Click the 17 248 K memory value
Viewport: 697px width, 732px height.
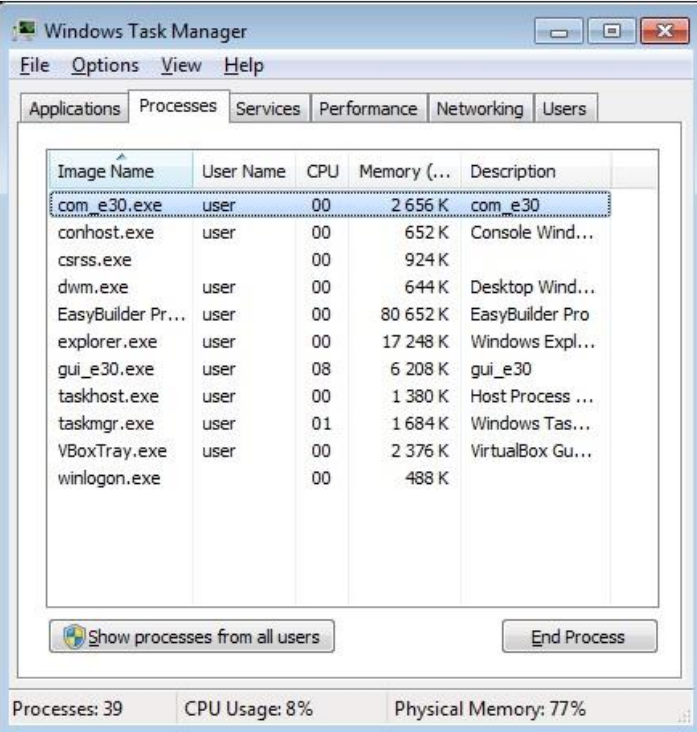[415, 342]
